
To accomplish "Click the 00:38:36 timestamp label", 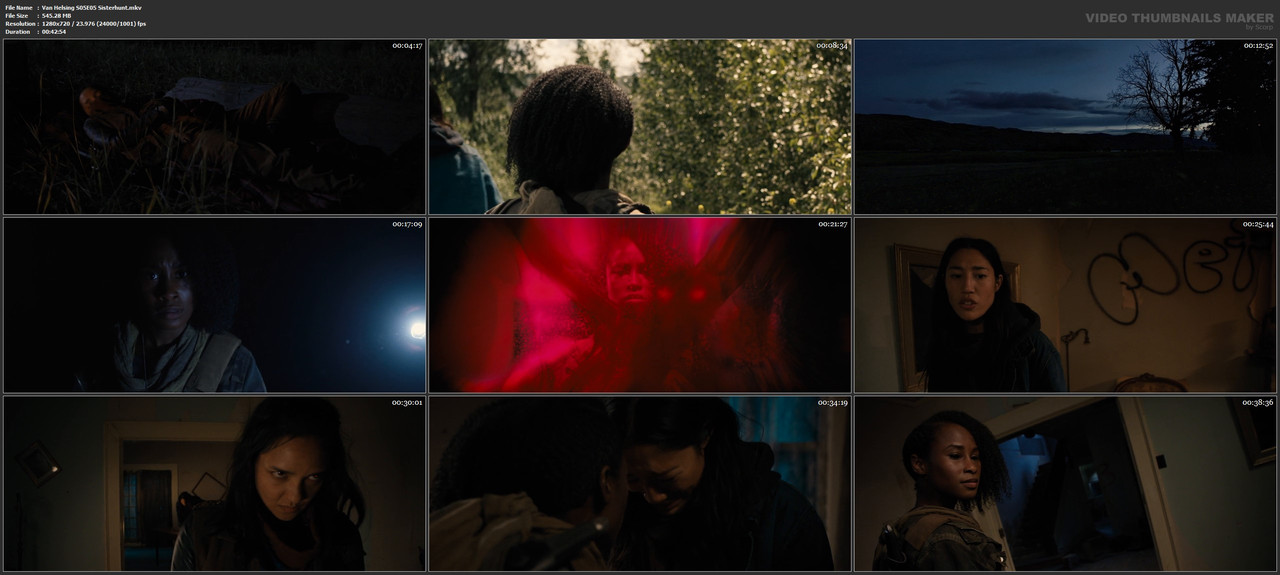I will pos(1257,403).
